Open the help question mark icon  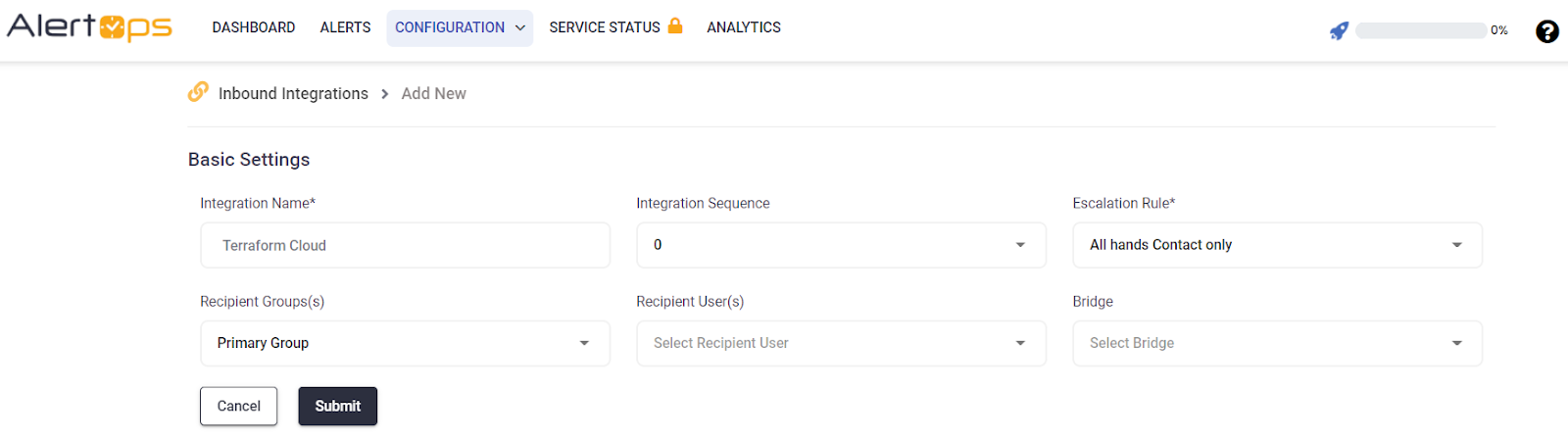click(x=1546, y=31)
